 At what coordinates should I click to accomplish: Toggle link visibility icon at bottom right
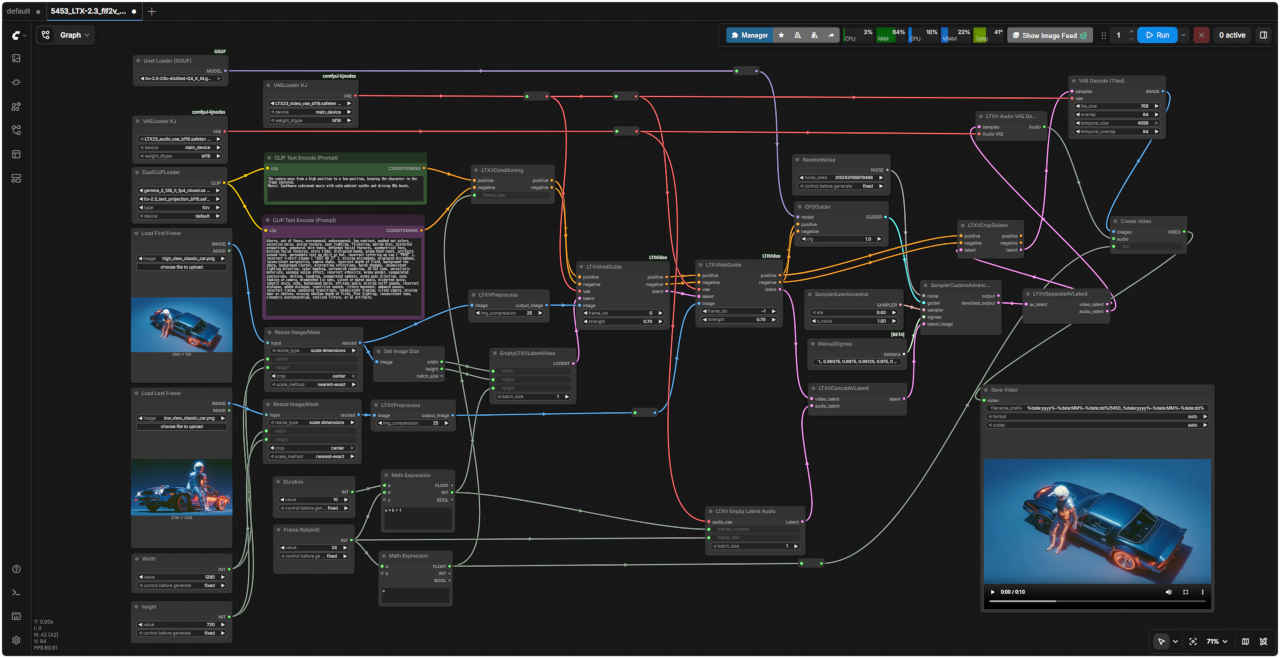click(x=1265, y=641)
